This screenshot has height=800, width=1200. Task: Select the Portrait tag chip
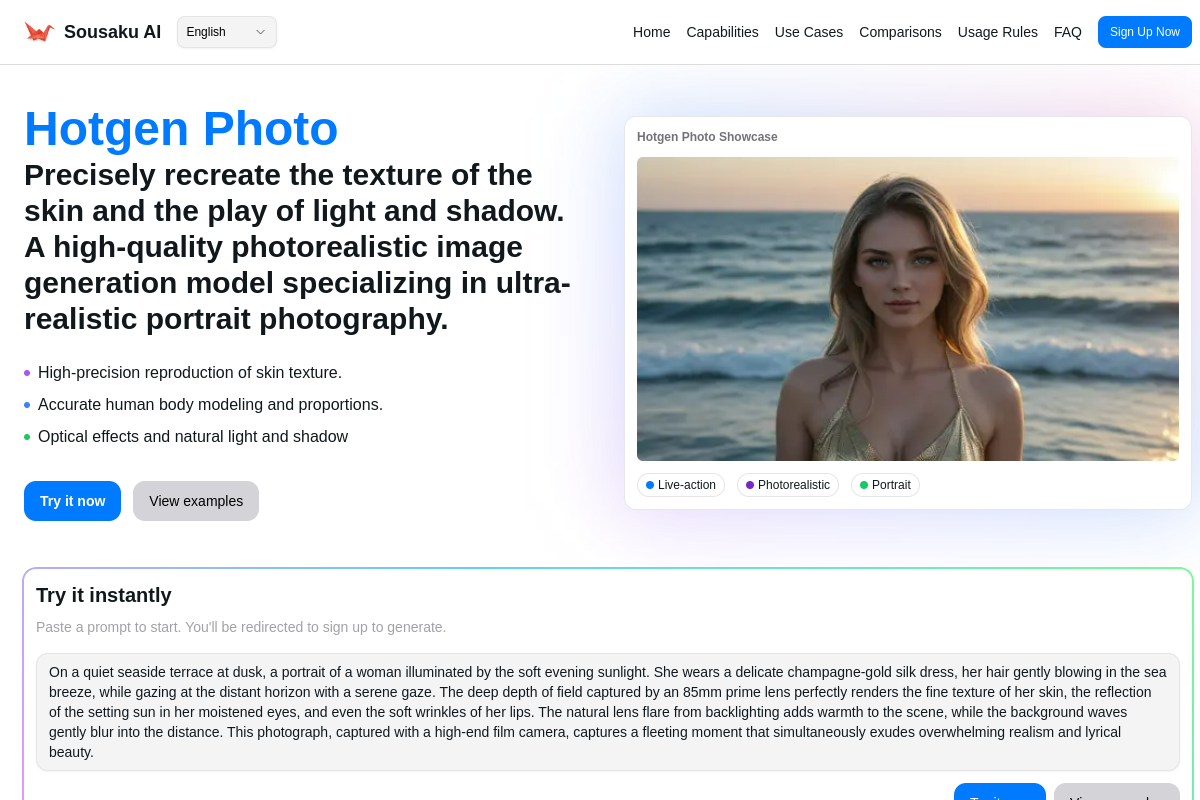885,485
